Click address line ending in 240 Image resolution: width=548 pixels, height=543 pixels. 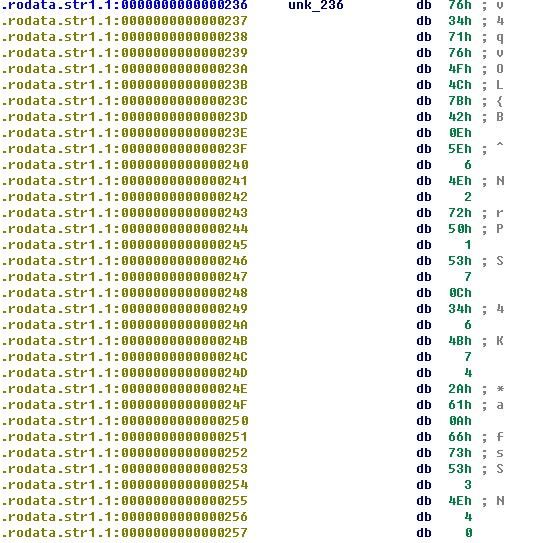click(125, 165)
